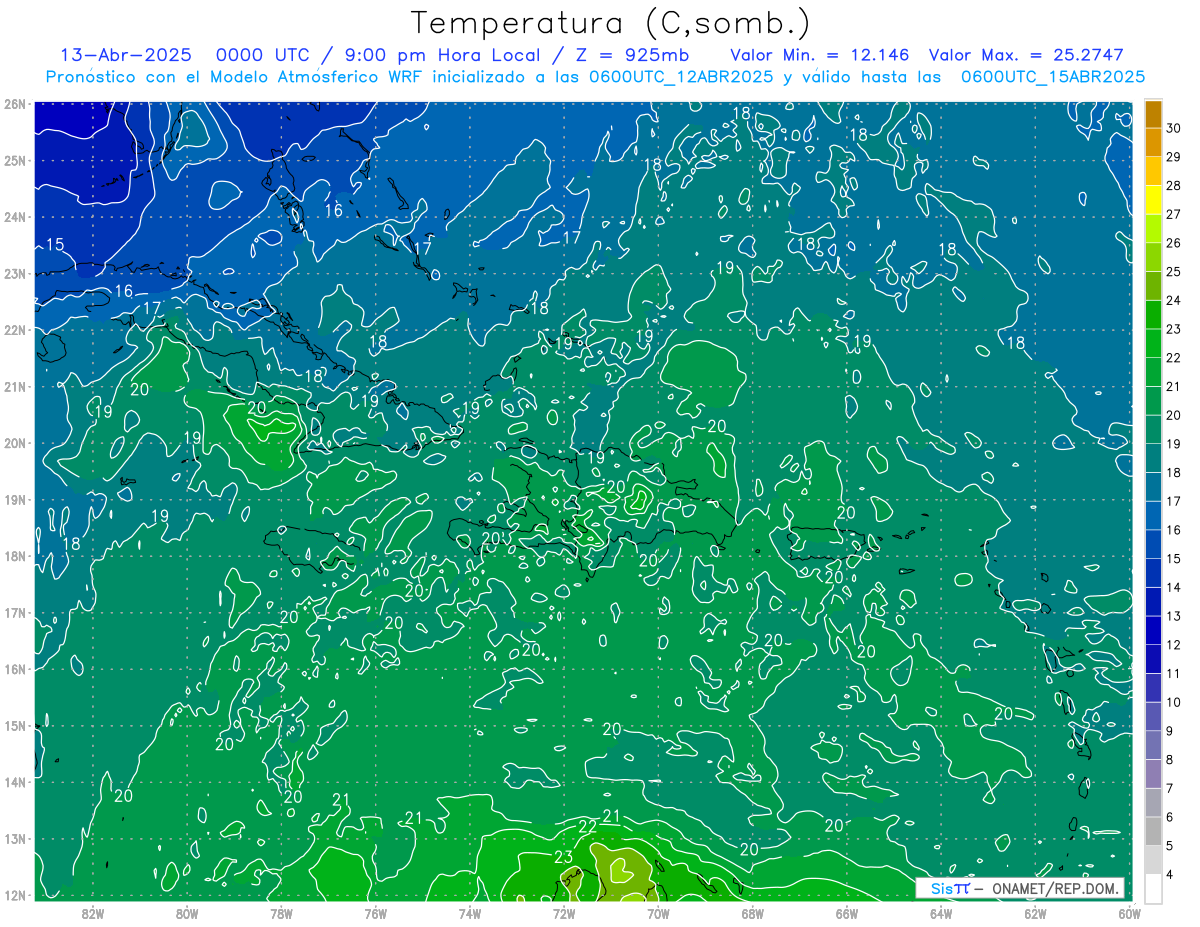
Task: Click yellow swatch between 27 and 28
Action: pos(1153,200)
